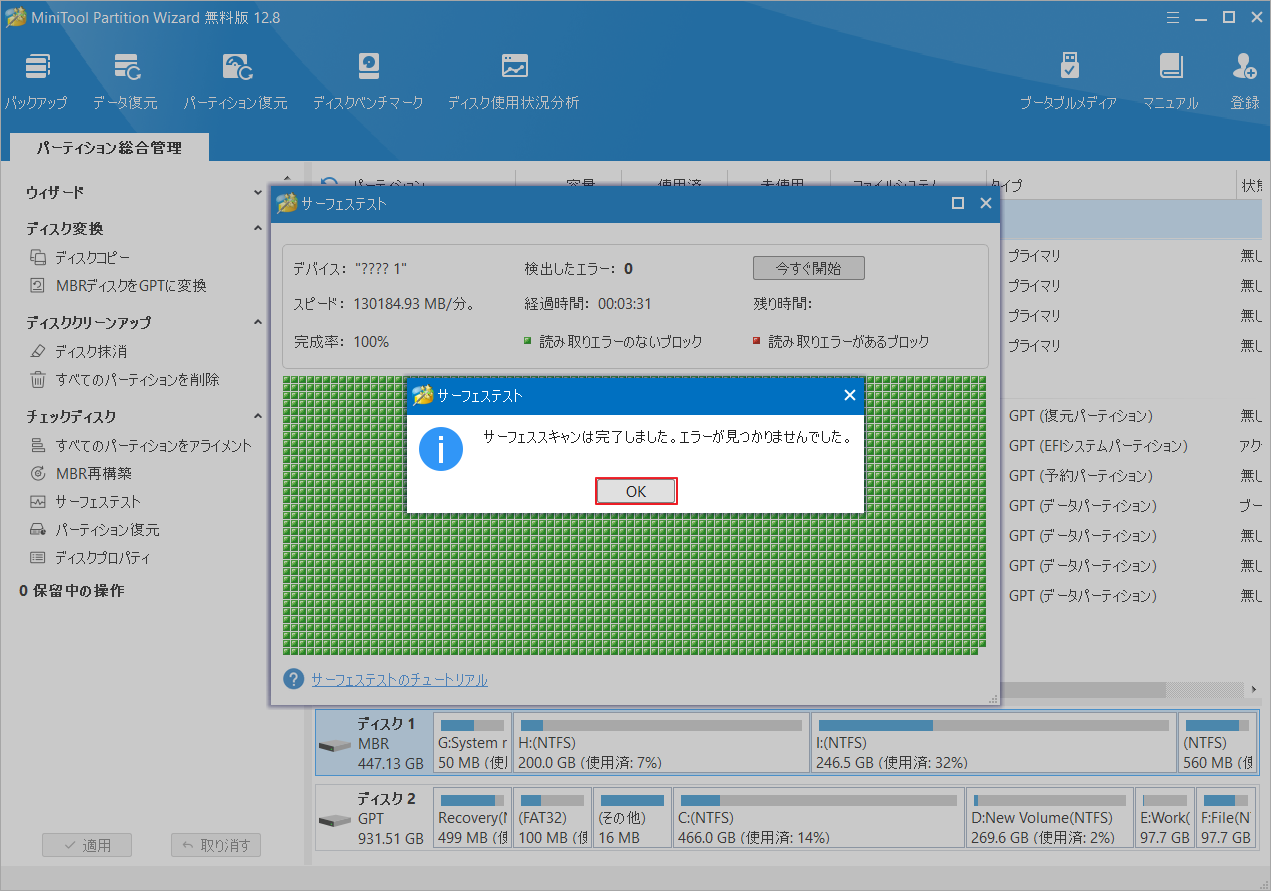Screen dimensions: 1271x891
Task: Click the ディスク 1 drive icon
Action: pyautogui.click(x=335, y=746)
